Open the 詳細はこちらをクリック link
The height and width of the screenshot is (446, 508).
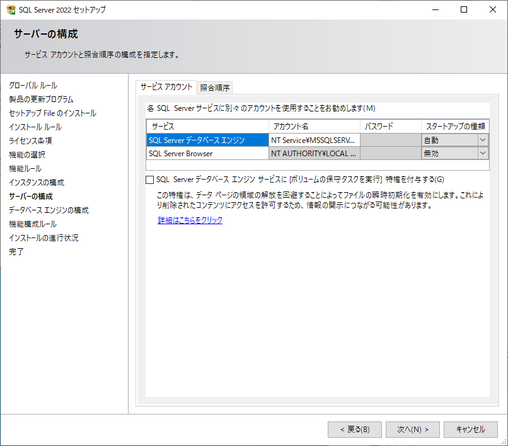pos(190,220)
